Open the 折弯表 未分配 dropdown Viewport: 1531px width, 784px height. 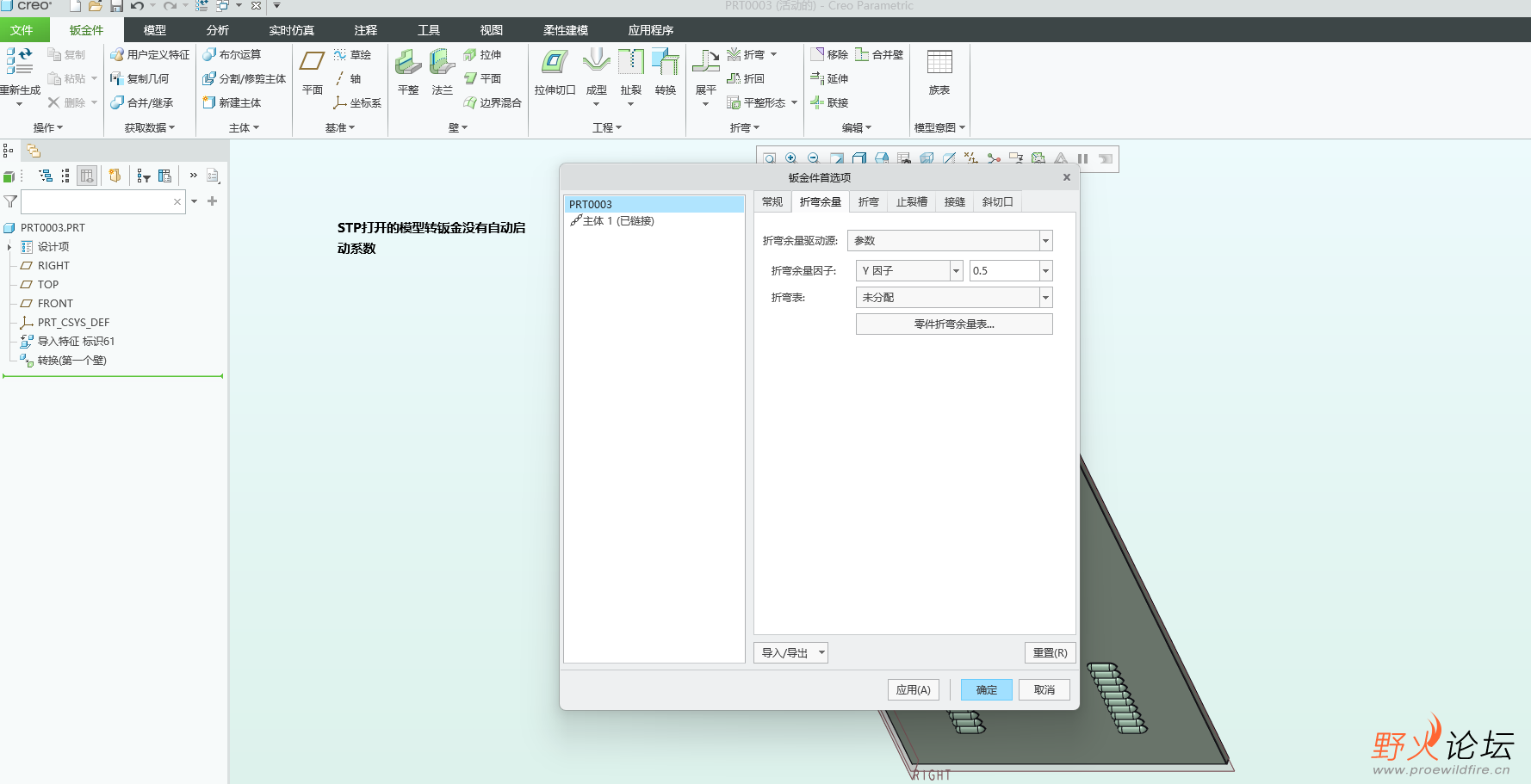point(1045,298)
